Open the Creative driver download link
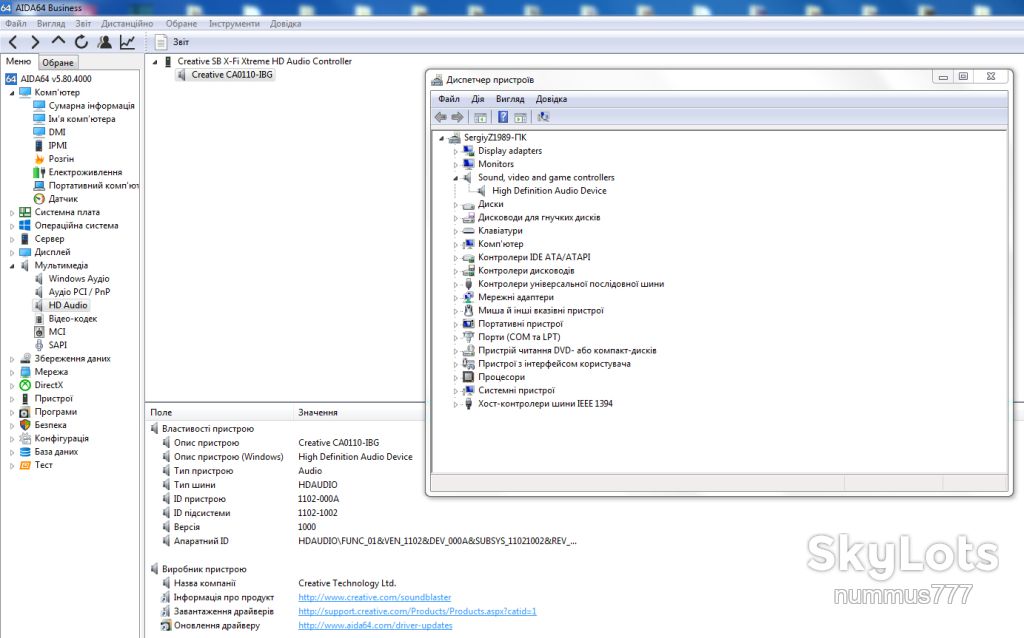This screenshot has height=638, width=1024. pos(417,612)
